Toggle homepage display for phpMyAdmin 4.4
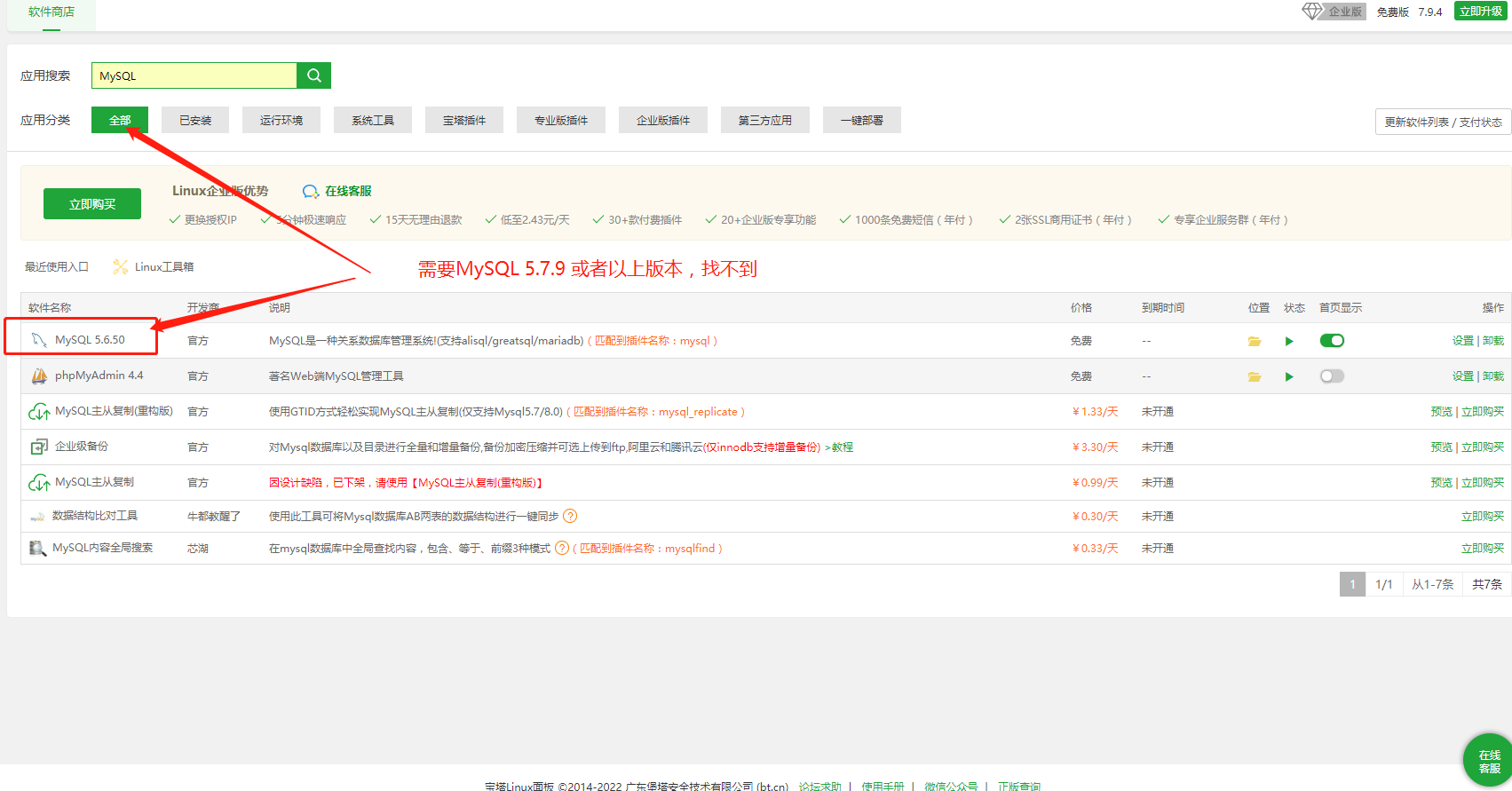This screenshot has width=1512, height=791. (1332, 376)
